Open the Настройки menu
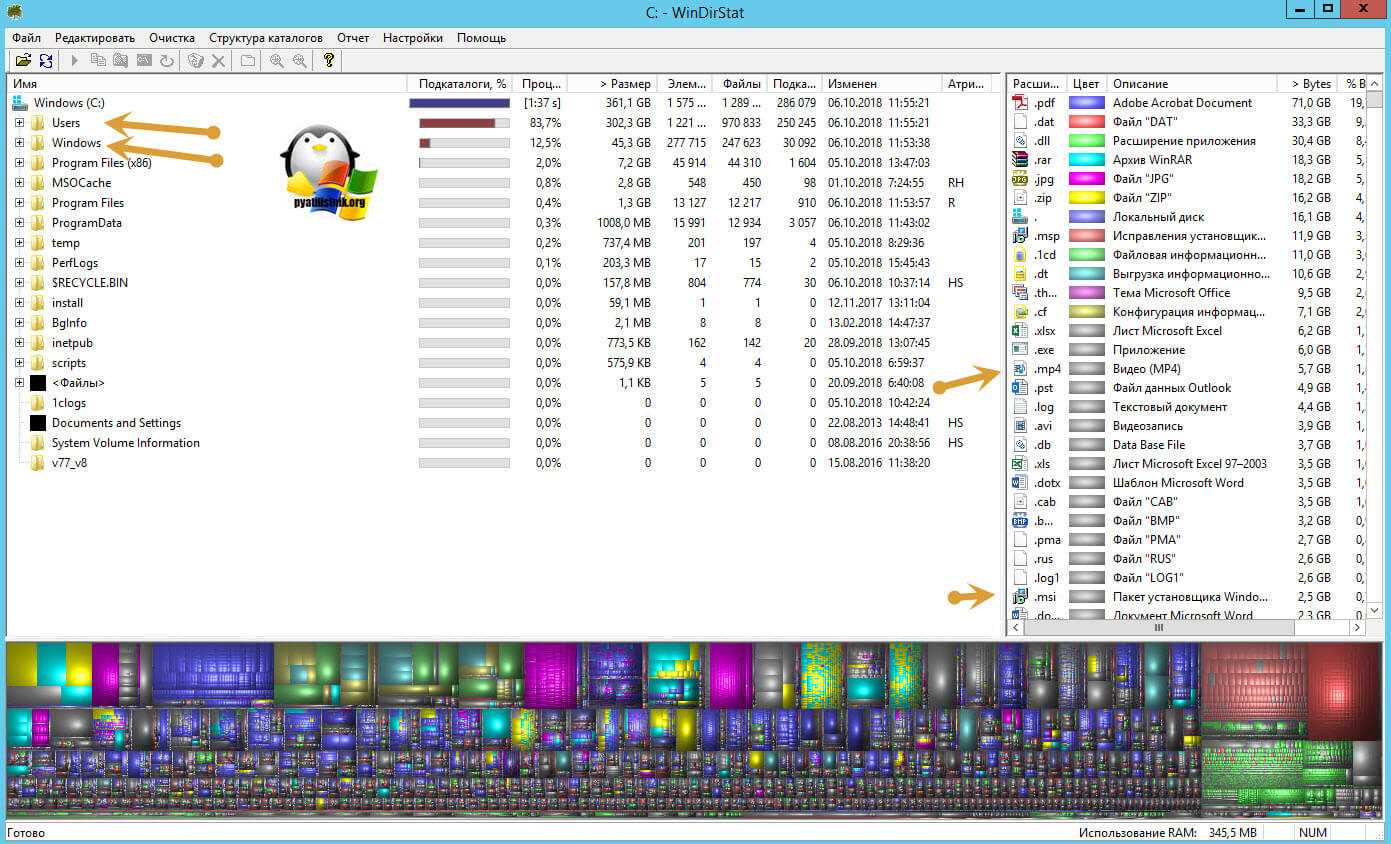Image resolution: width=1391 pixels, height=844 pixels. tap(413, 38)
